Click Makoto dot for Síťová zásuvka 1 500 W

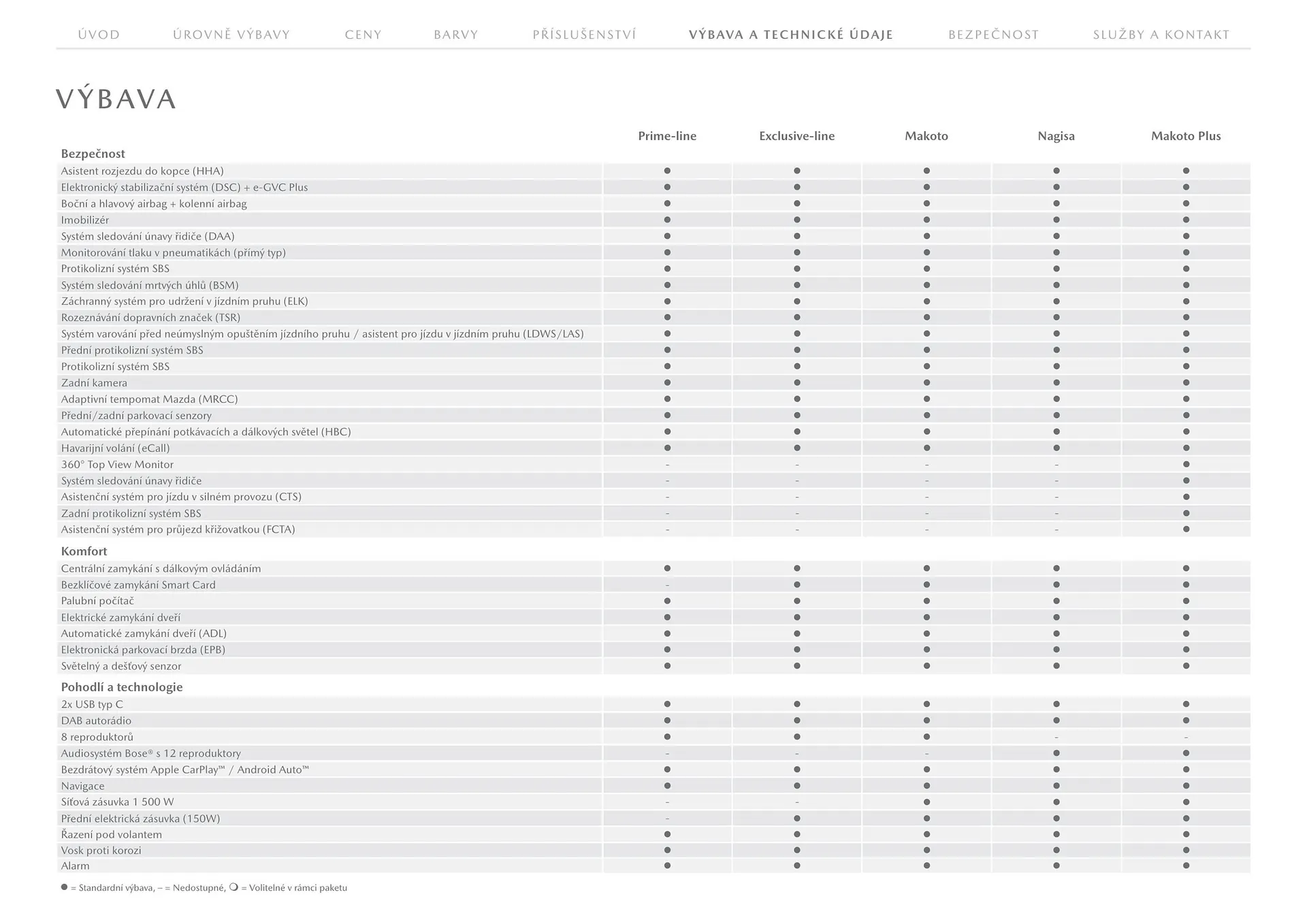pos(926,802)
